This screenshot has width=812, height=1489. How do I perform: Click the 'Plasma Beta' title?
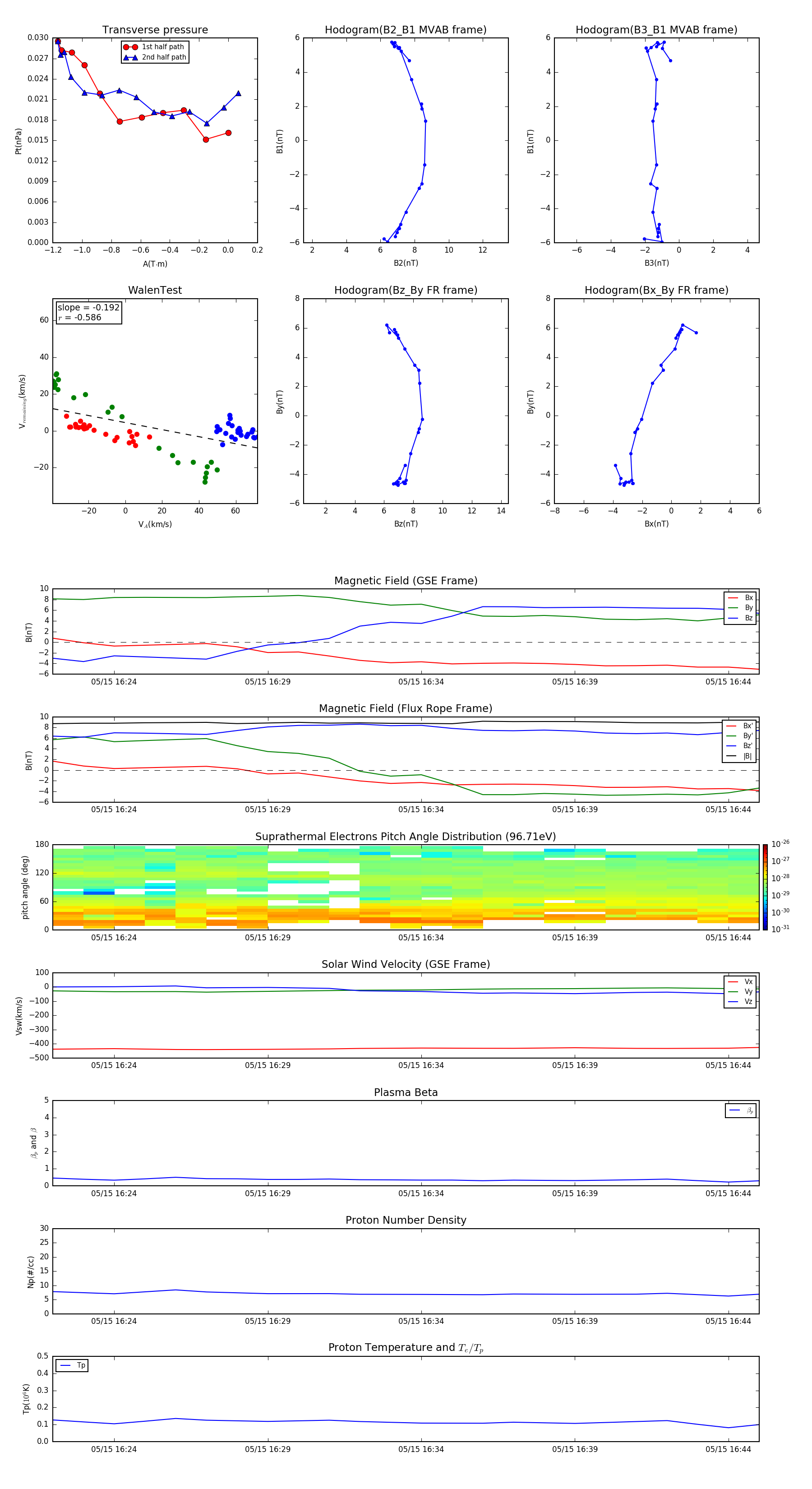click(x=406, y=1093)
